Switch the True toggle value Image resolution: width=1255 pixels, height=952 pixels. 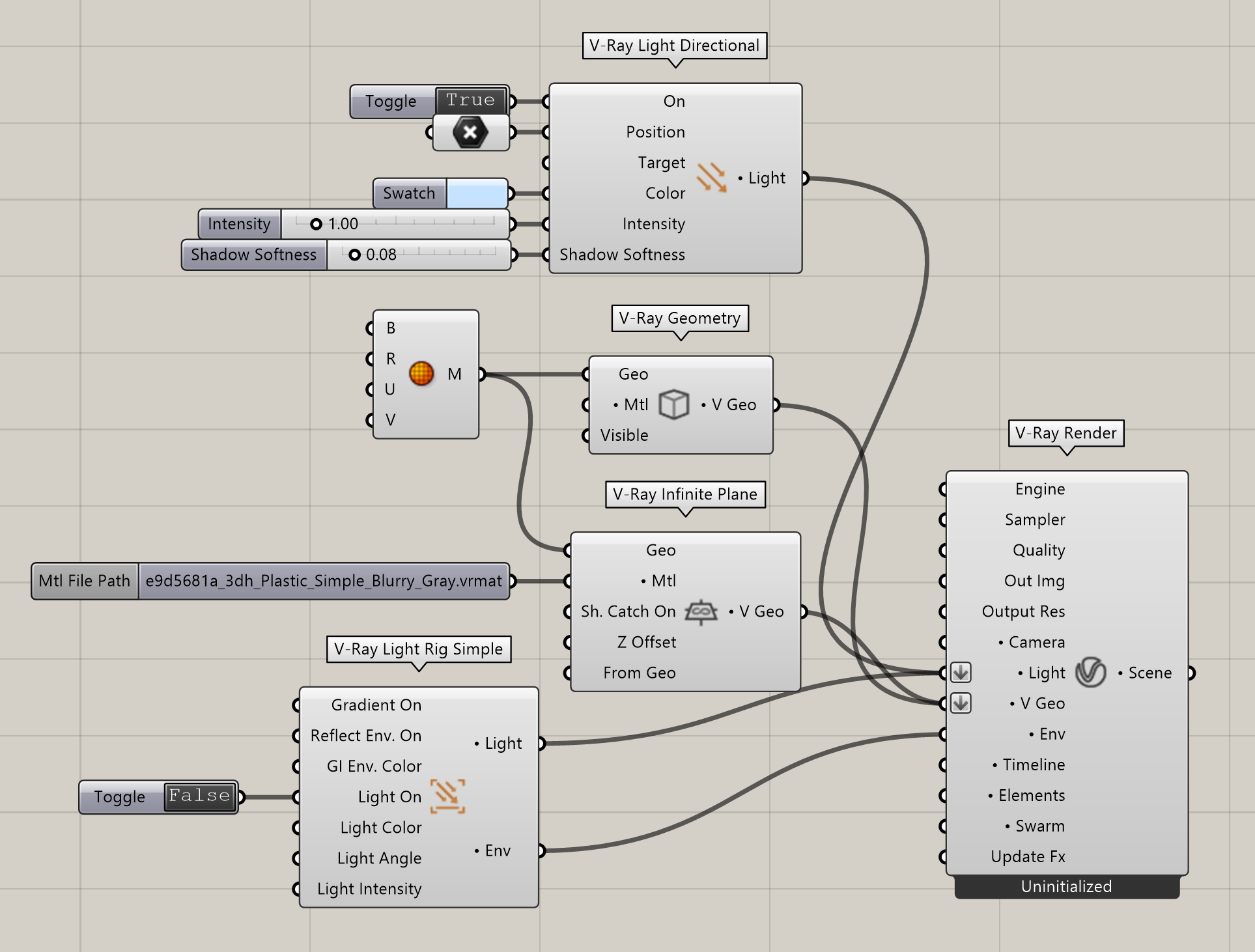coord(471,100)
